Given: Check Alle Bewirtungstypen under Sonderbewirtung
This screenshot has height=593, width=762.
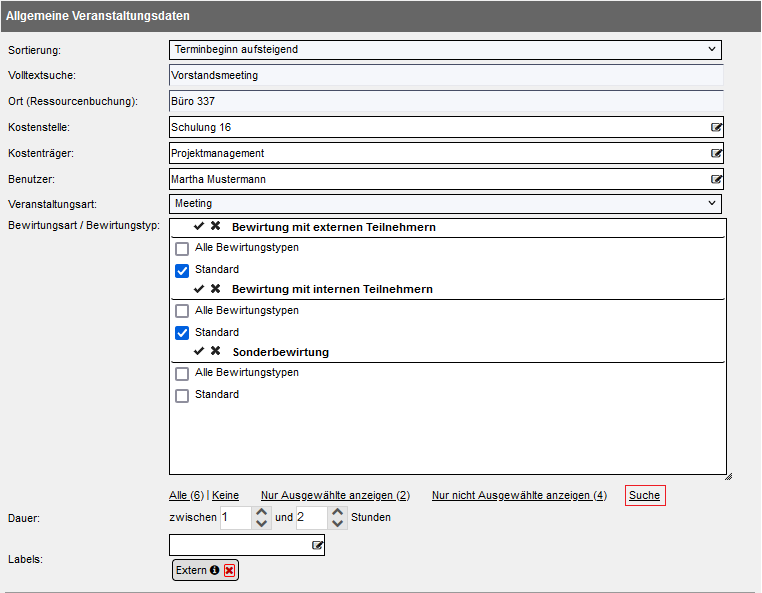Looking at the screenshot, I should pyautogui.click(x=182, y=374).
